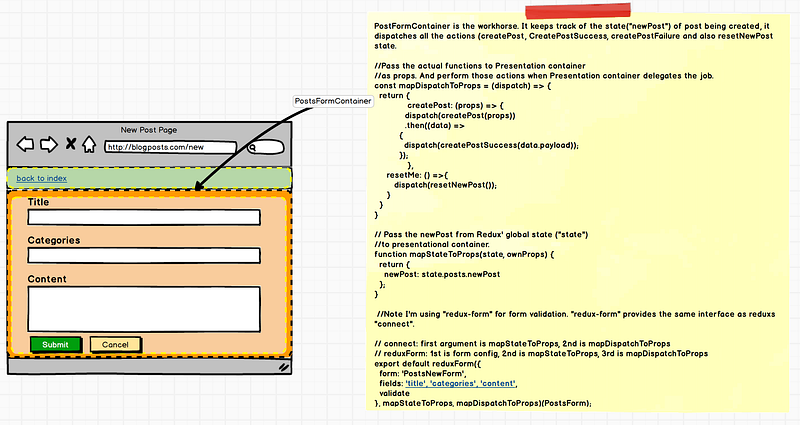Click the blogposts.com/new address bar
This screenshot has height=425, width=800.
170,147
